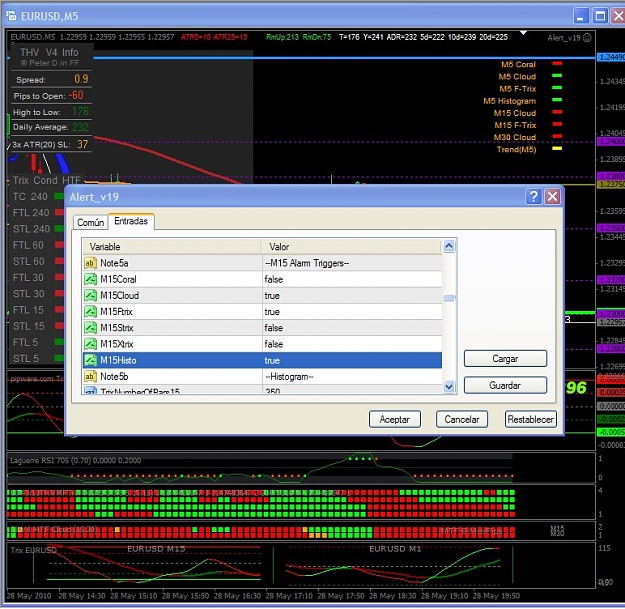Click the High to Low value 176
625x609 pixels.
(x=81, y=111)
